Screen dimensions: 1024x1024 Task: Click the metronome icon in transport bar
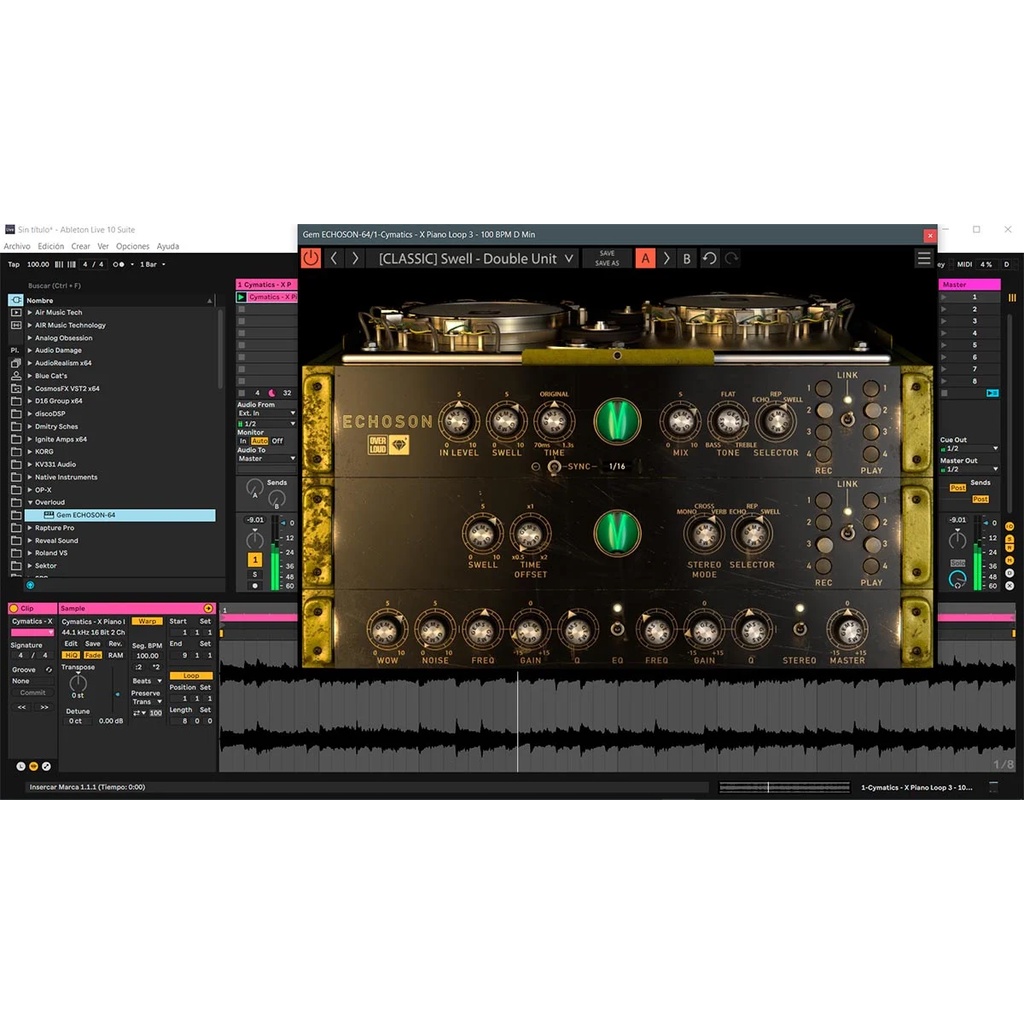tap(118, 264)
